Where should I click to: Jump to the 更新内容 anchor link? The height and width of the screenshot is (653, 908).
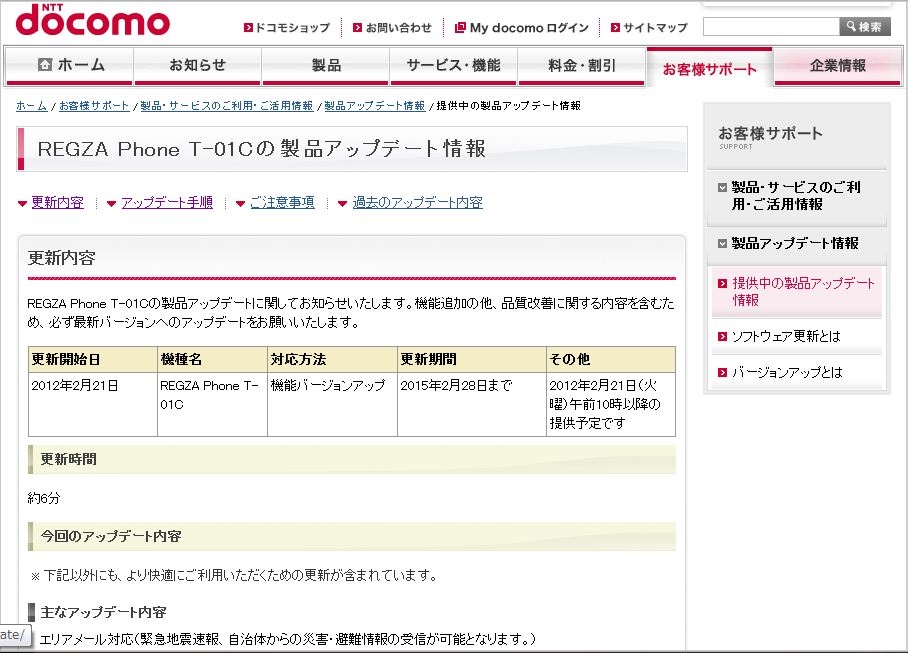point(57,203)
